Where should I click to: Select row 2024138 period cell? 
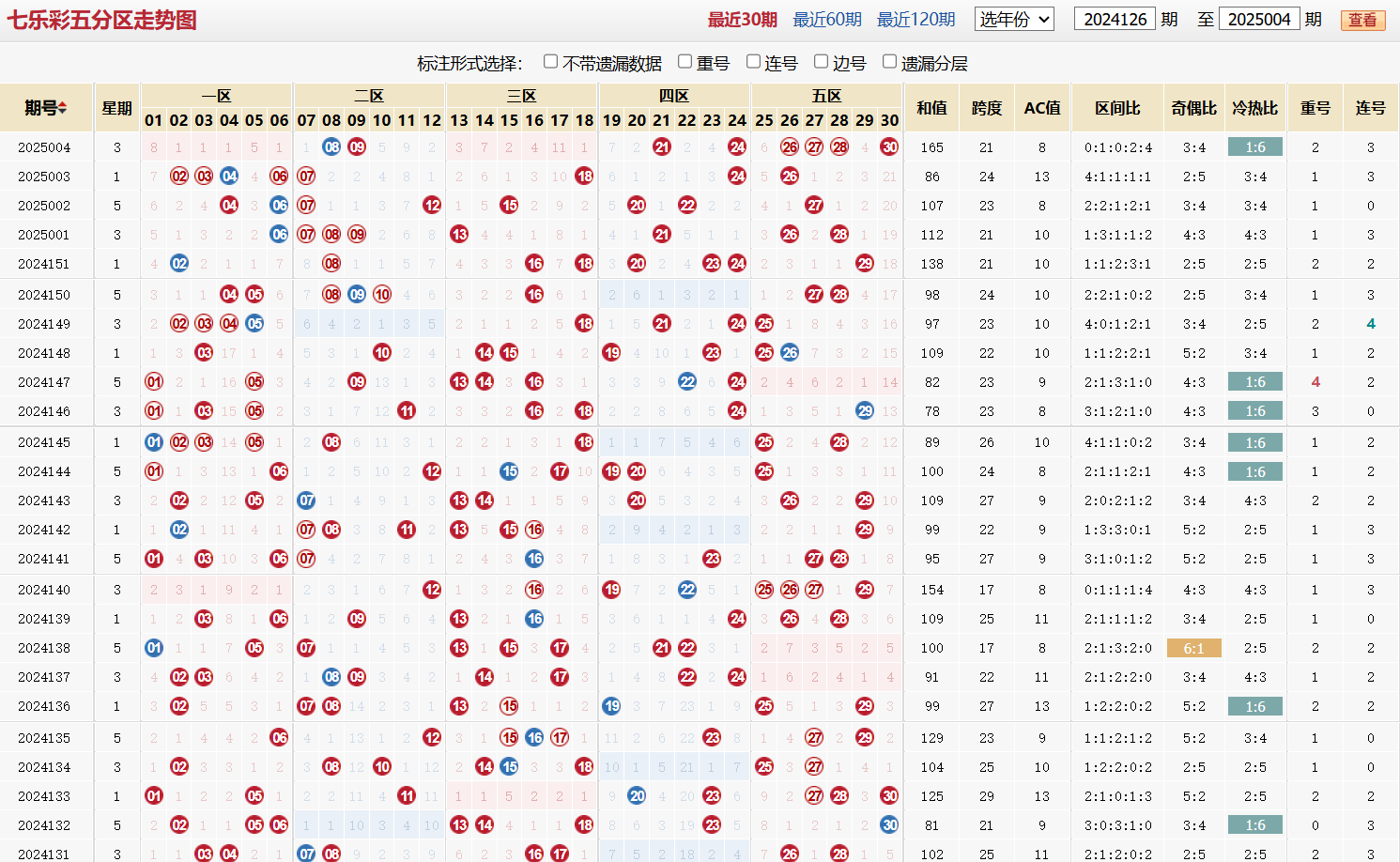[44, 648]
